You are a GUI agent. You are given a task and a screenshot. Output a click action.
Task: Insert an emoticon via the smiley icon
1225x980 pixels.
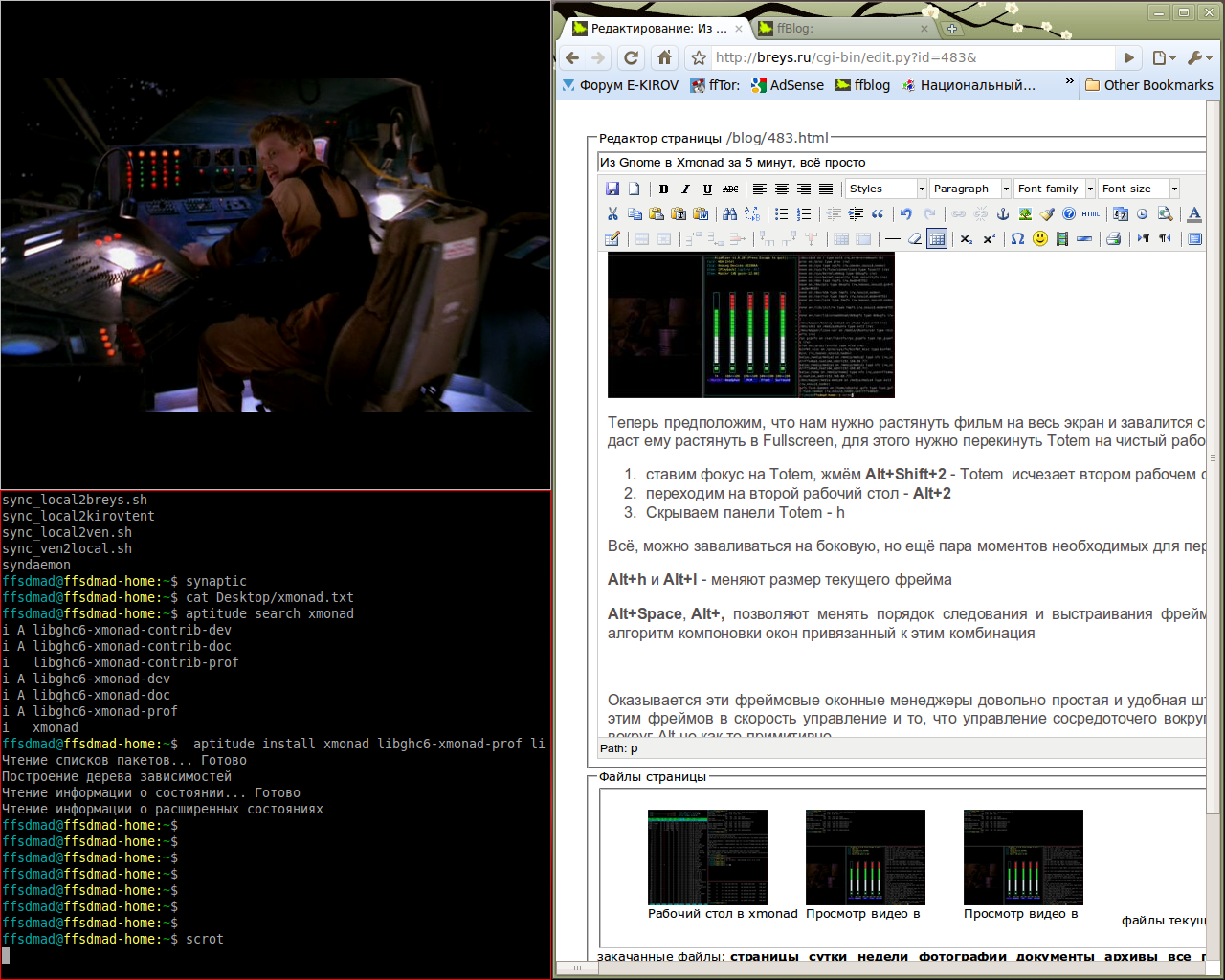point(1040,238)
